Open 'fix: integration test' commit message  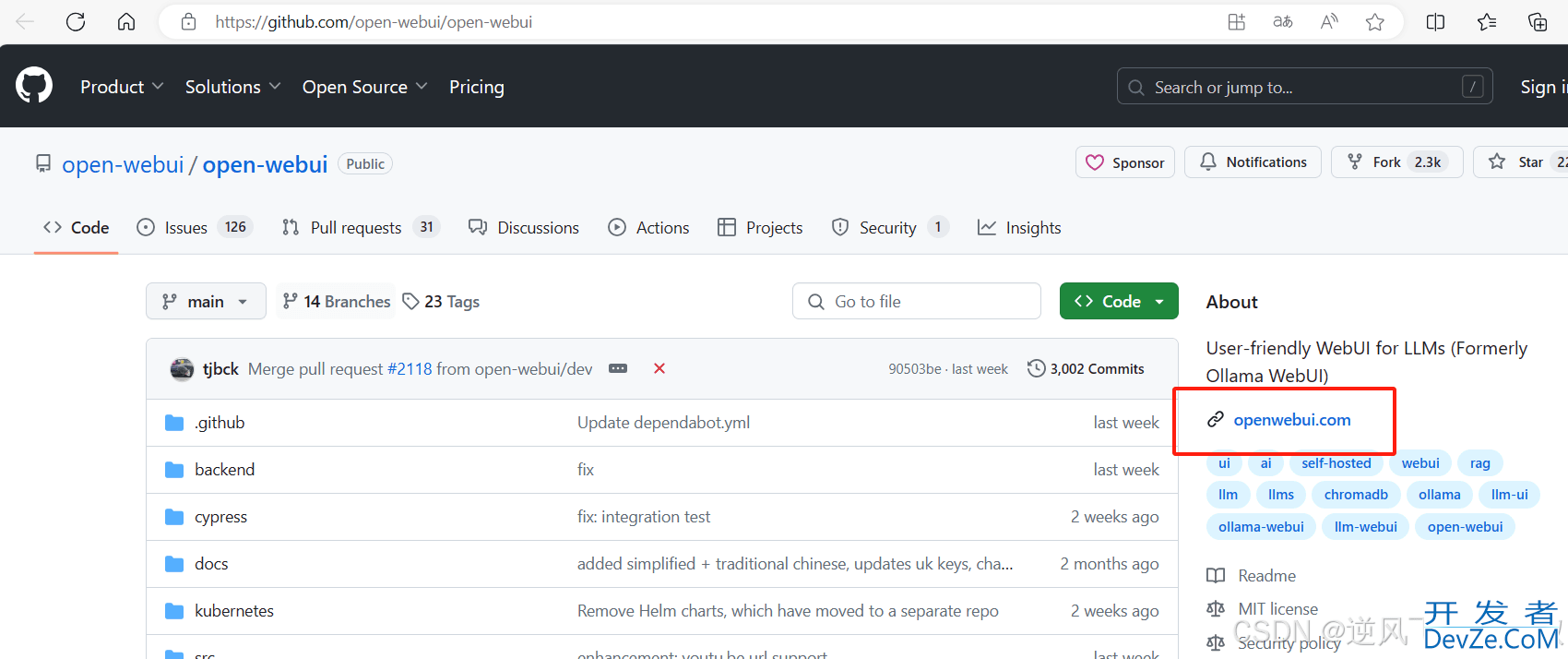[x=644, y=517]
